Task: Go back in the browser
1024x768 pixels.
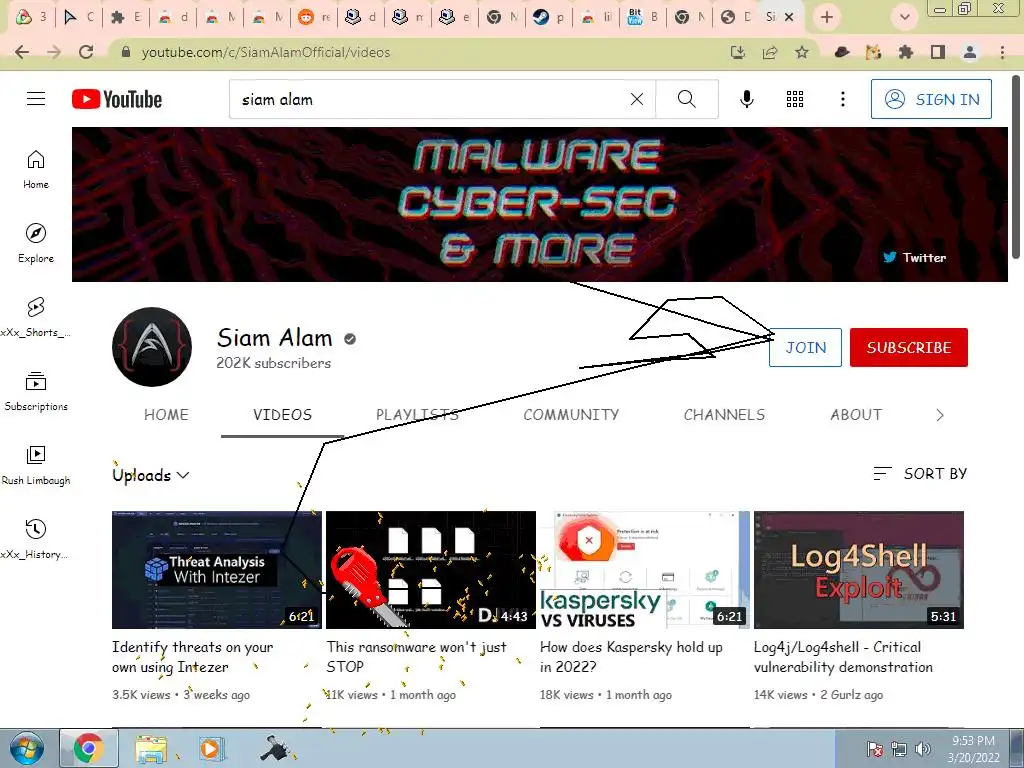Action: tap(22, 52)
